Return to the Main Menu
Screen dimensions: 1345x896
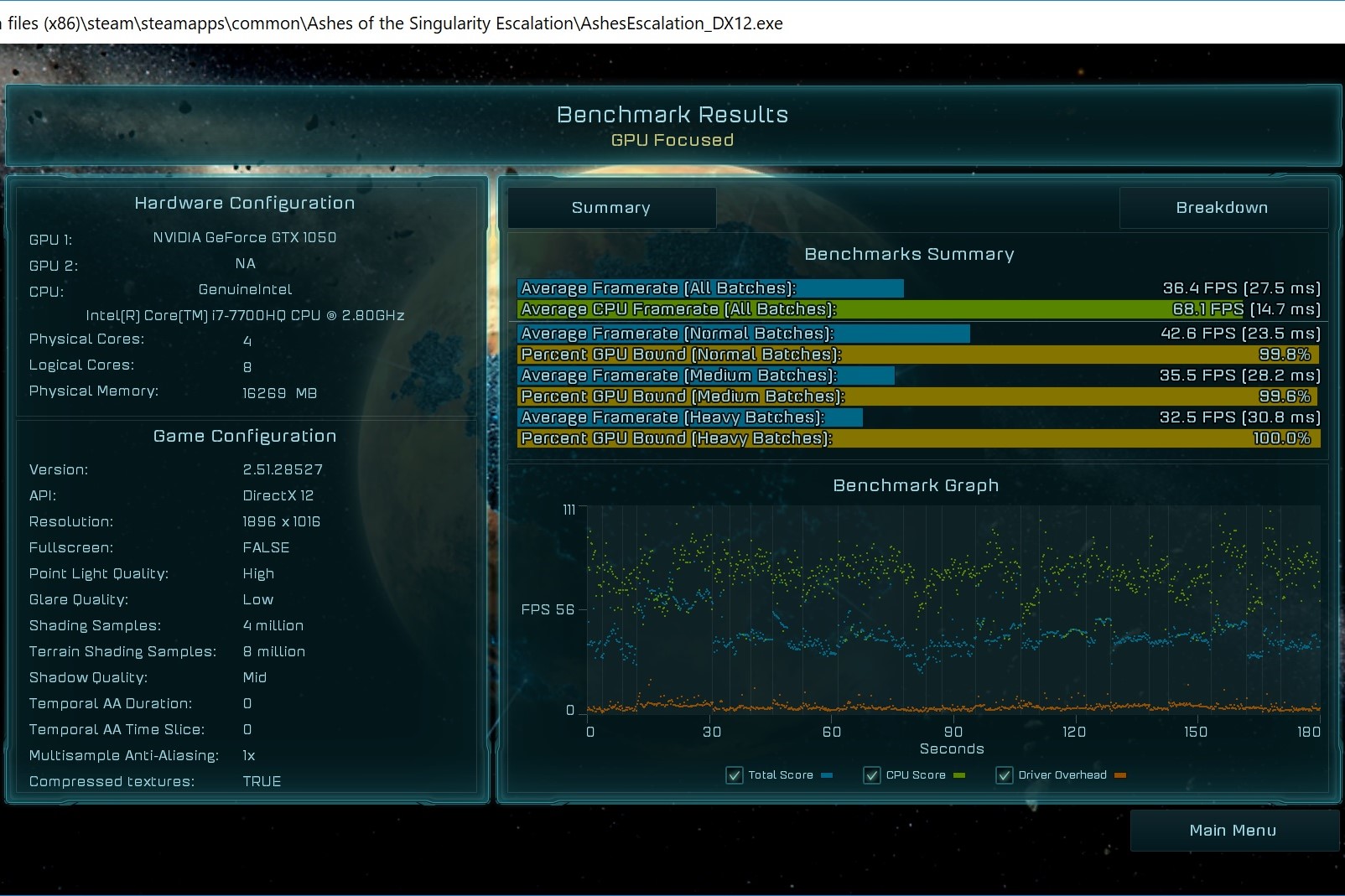1233,830
